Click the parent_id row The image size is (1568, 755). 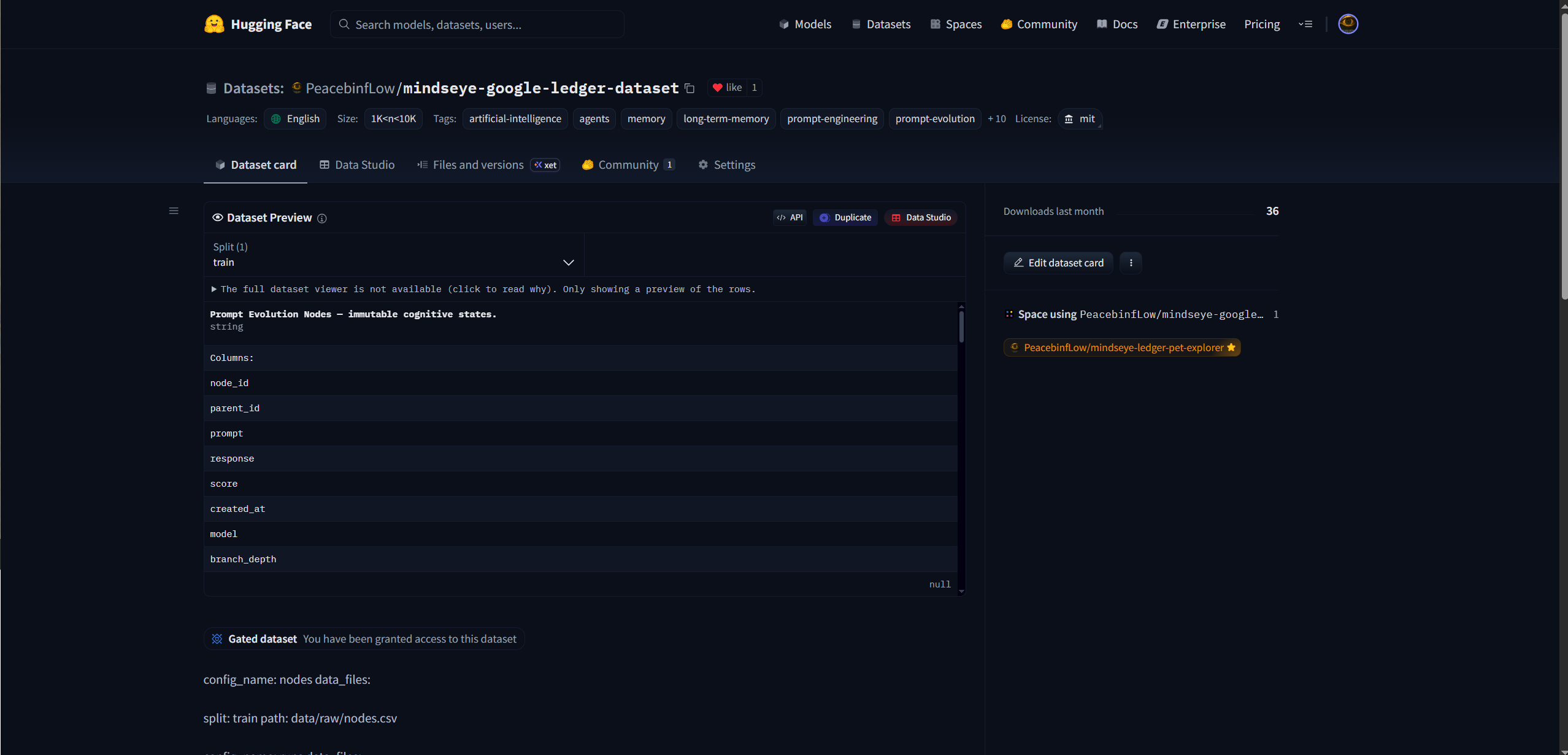click(x=580, y=408)
